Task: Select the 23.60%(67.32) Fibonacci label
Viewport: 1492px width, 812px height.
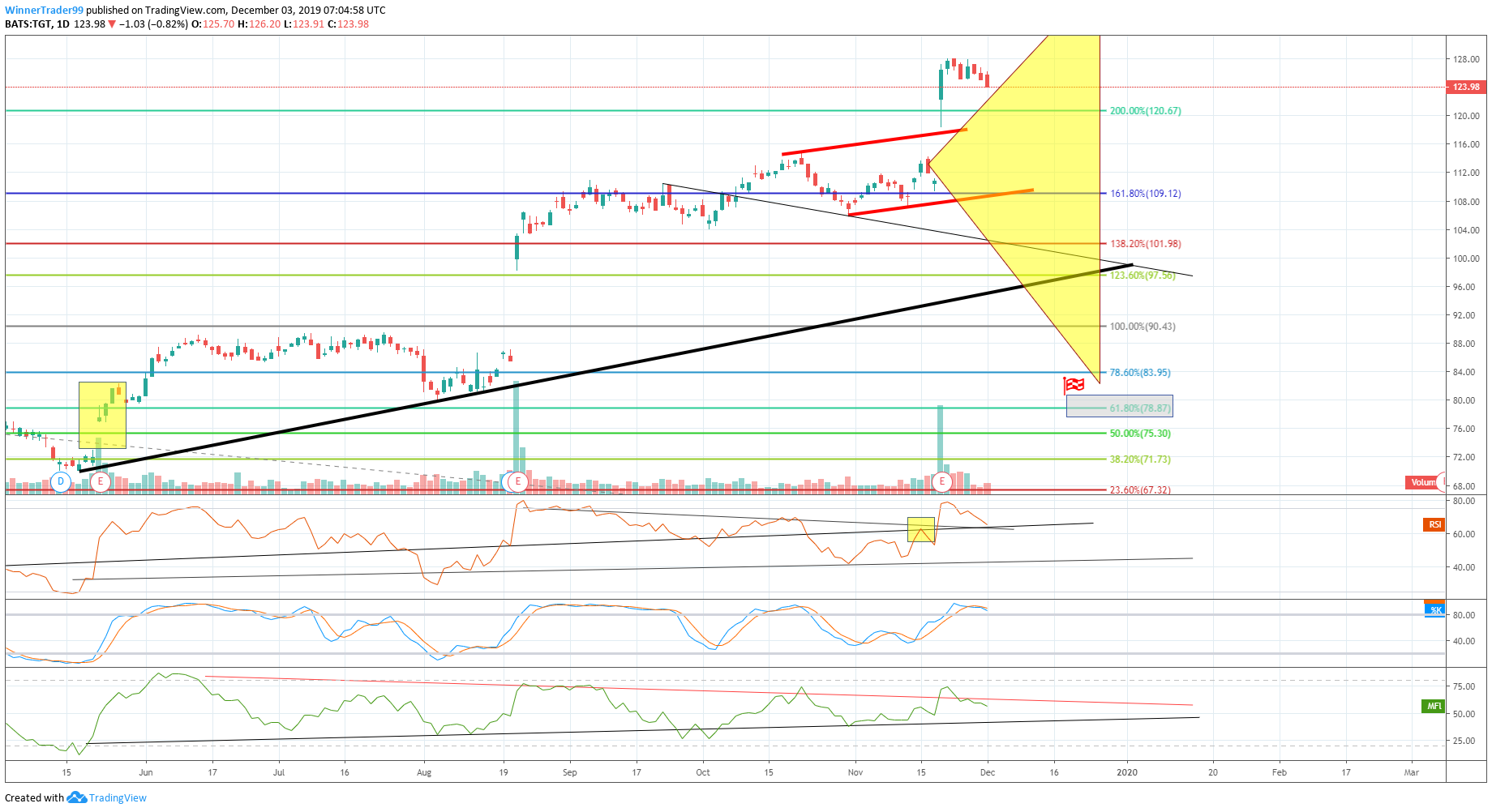Action: coord(1139,490)
